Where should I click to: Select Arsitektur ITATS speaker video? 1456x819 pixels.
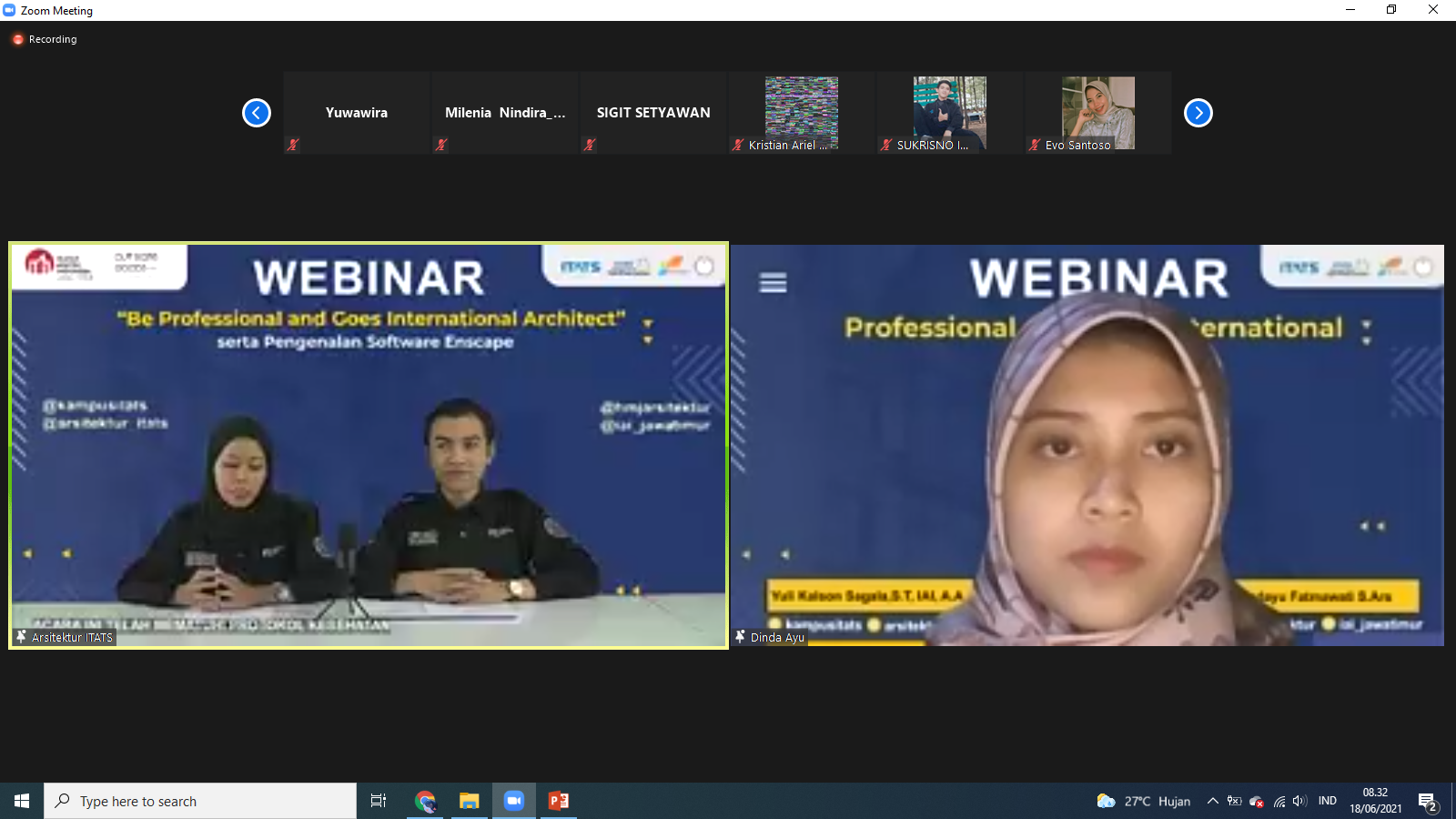(x=369, y=446)
